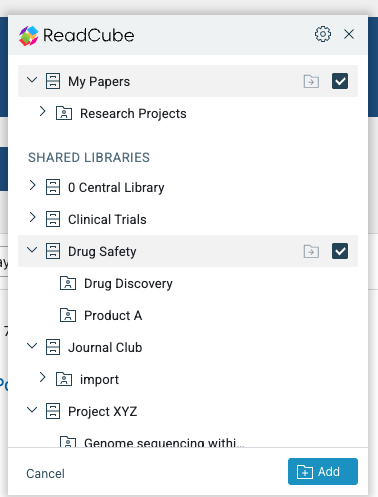The height and width of the screenshot is (497, 378).
Task: Click move-to-folder icon beside Drug Safety
Action: tap(311, 251)
